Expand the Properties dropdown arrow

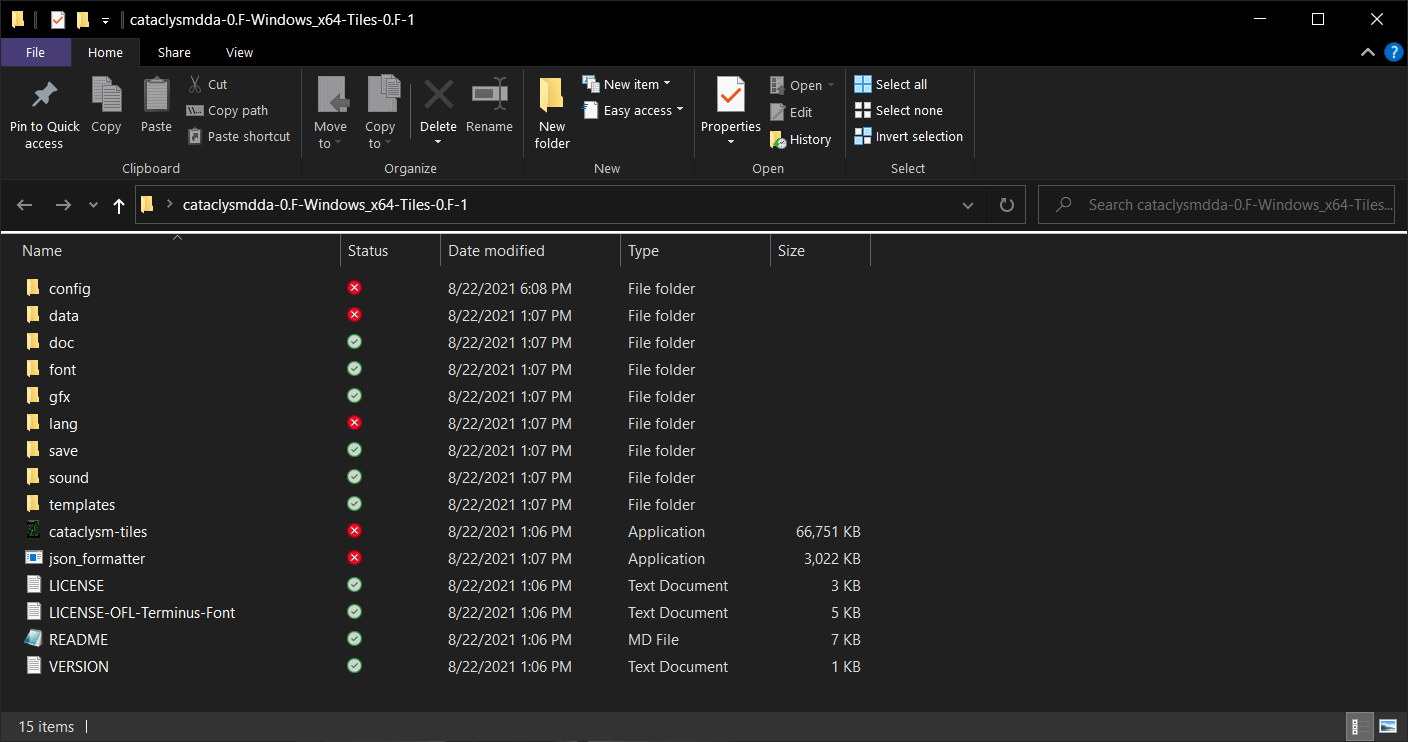pos(730,142)
